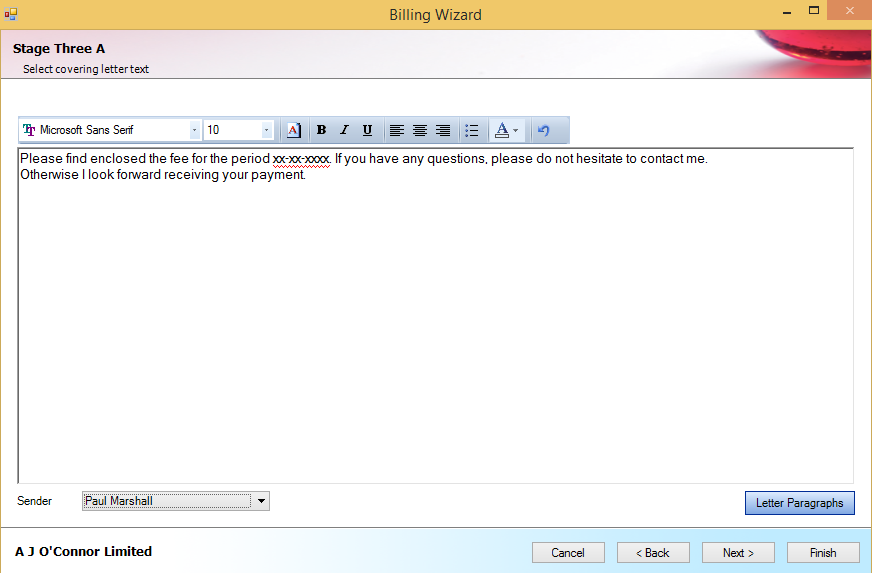
Task: Align text left
Action: [397, 130]
